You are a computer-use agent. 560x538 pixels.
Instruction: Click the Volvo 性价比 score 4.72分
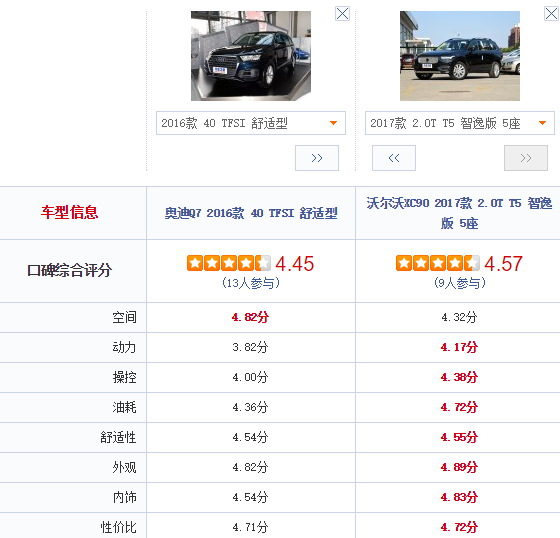(x=459, y=527)
